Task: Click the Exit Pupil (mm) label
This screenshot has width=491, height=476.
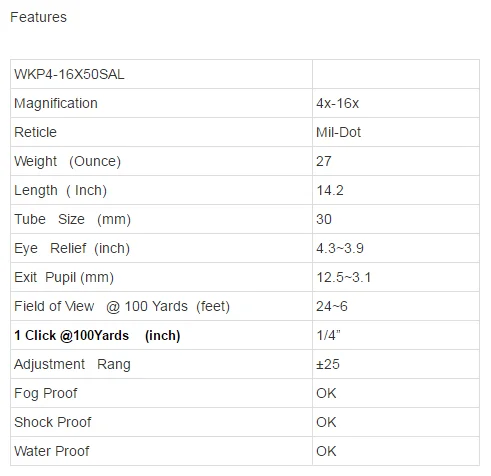Action: pos(64,277)
